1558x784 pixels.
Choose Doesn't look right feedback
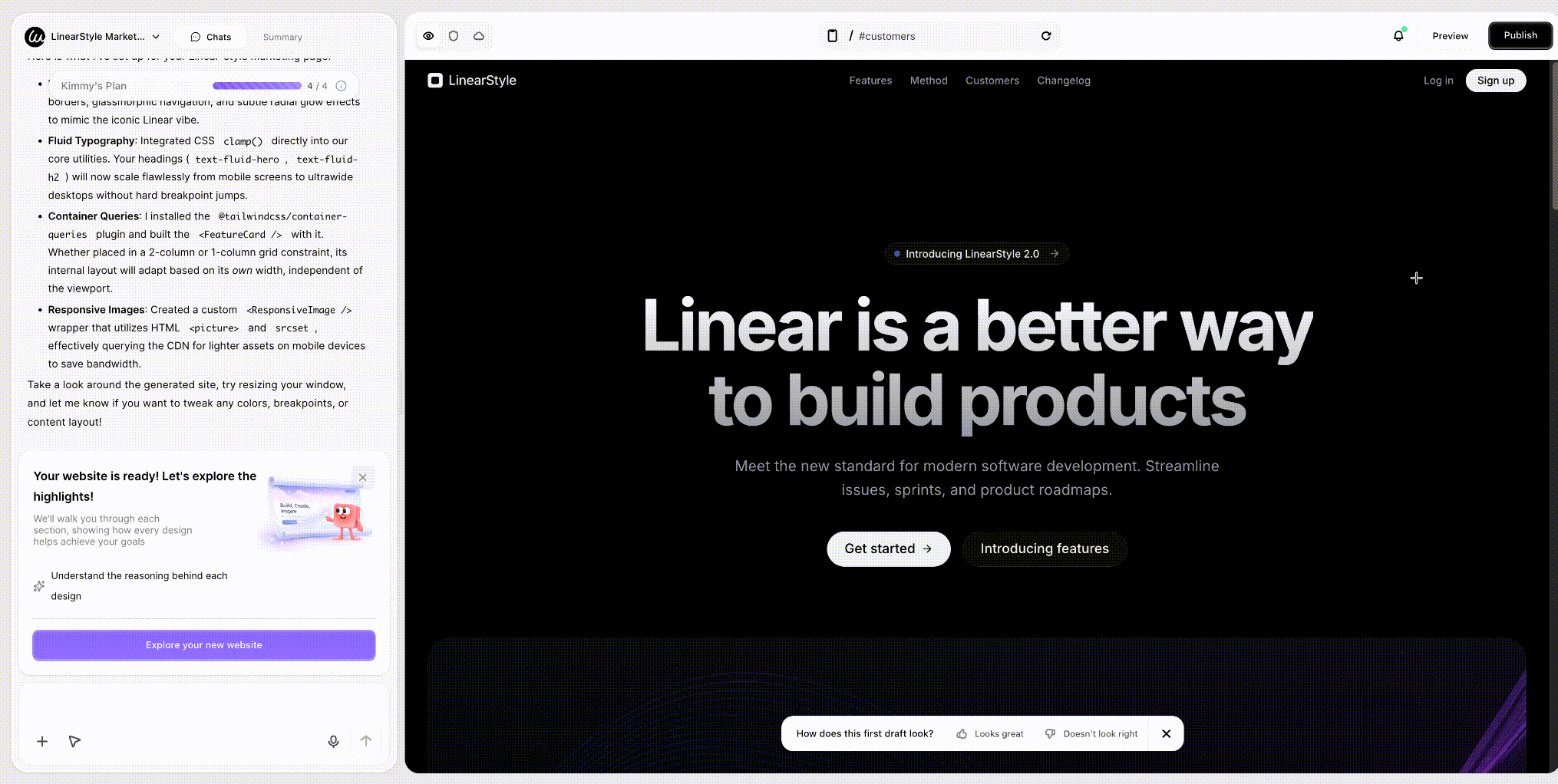coord(1091,734)
